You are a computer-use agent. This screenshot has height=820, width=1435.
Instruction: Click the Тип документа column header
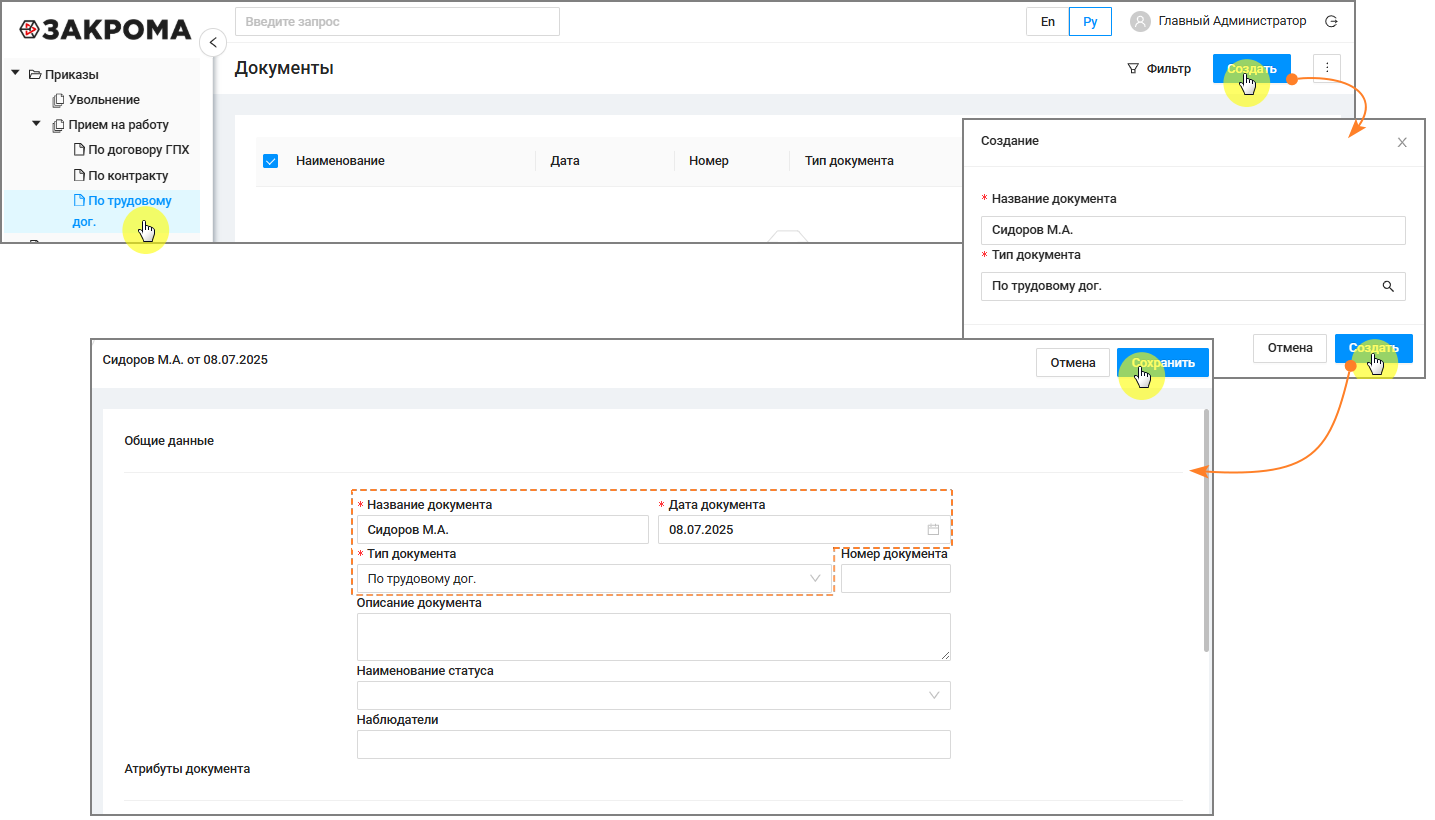[x=849, y=161]
